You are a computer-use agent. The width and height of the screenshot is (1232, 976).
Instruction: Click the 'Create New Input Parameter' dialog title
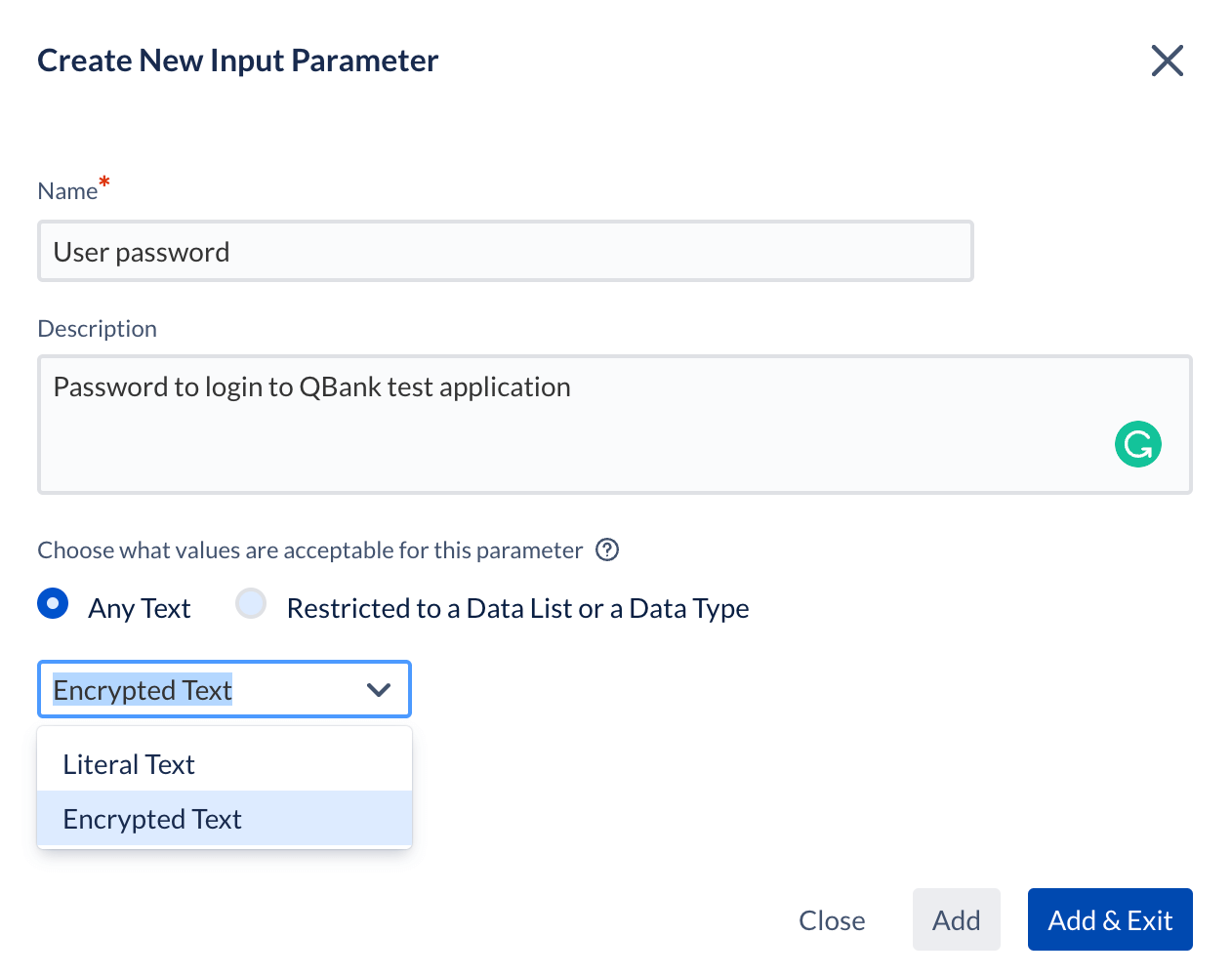pyautogui.click(x=237, y=61)
